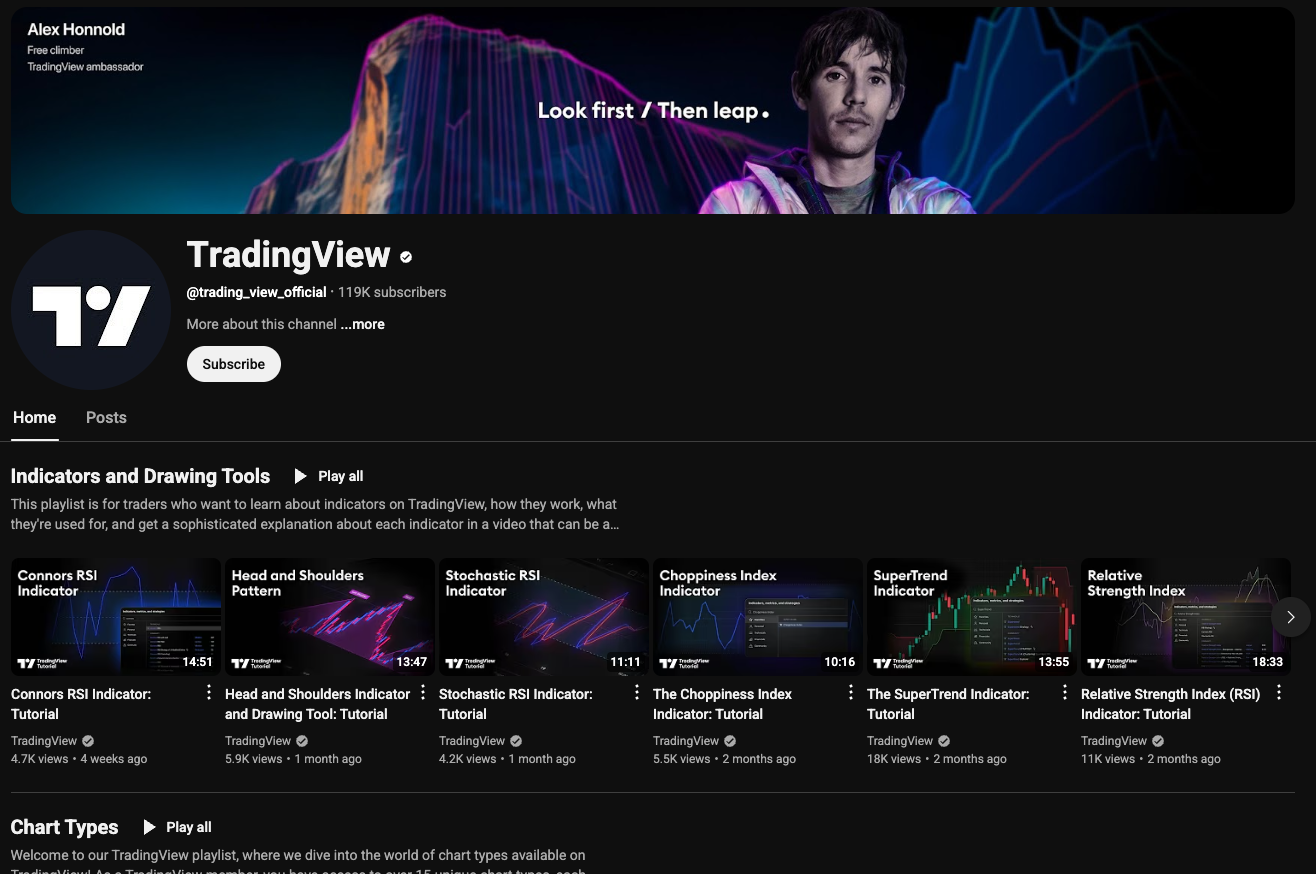Image resolution: width=1316 pixels, height=874 pixels.
Task: Play all Chart Types videos
Action: click(177, 827)
